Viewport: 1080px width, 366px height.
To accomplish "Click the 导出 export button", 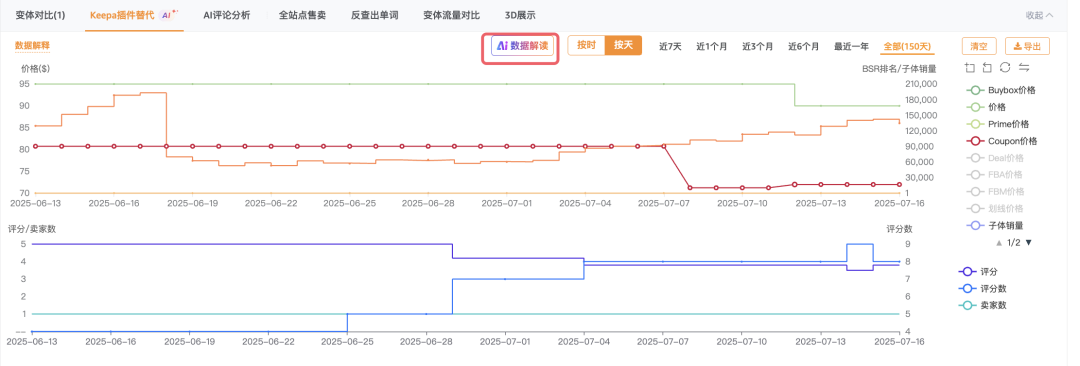I will coord(1027,46).
